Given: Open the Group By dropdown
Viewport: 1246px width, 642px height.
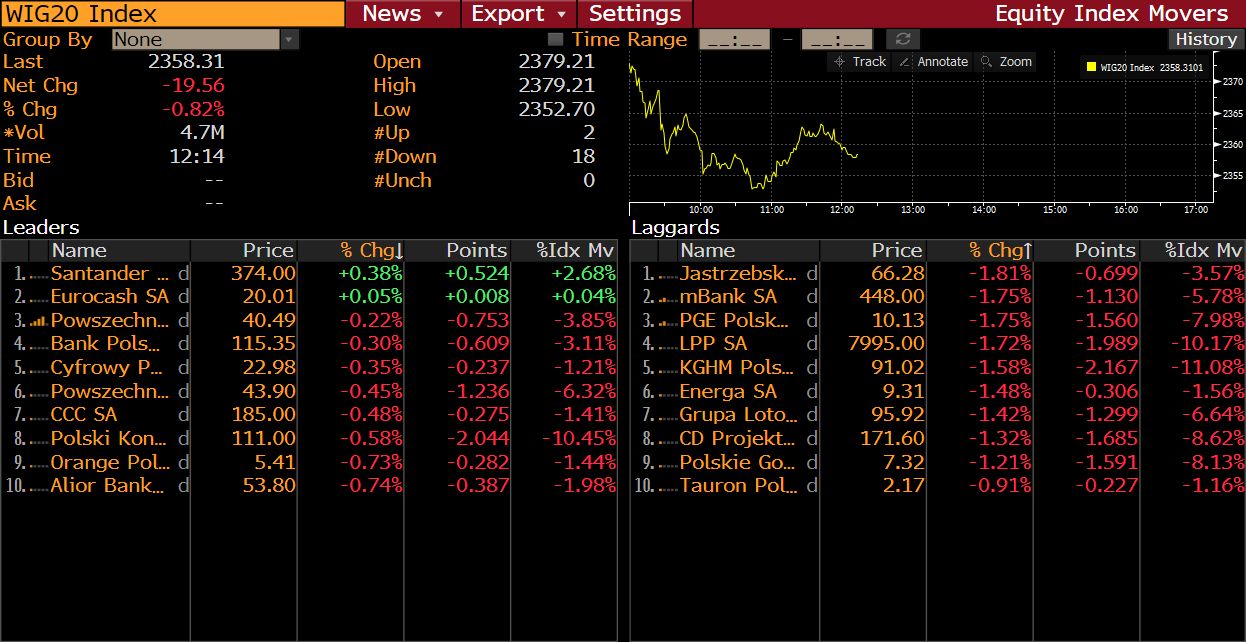Looking at the screenshot, I should click(289, 40).
